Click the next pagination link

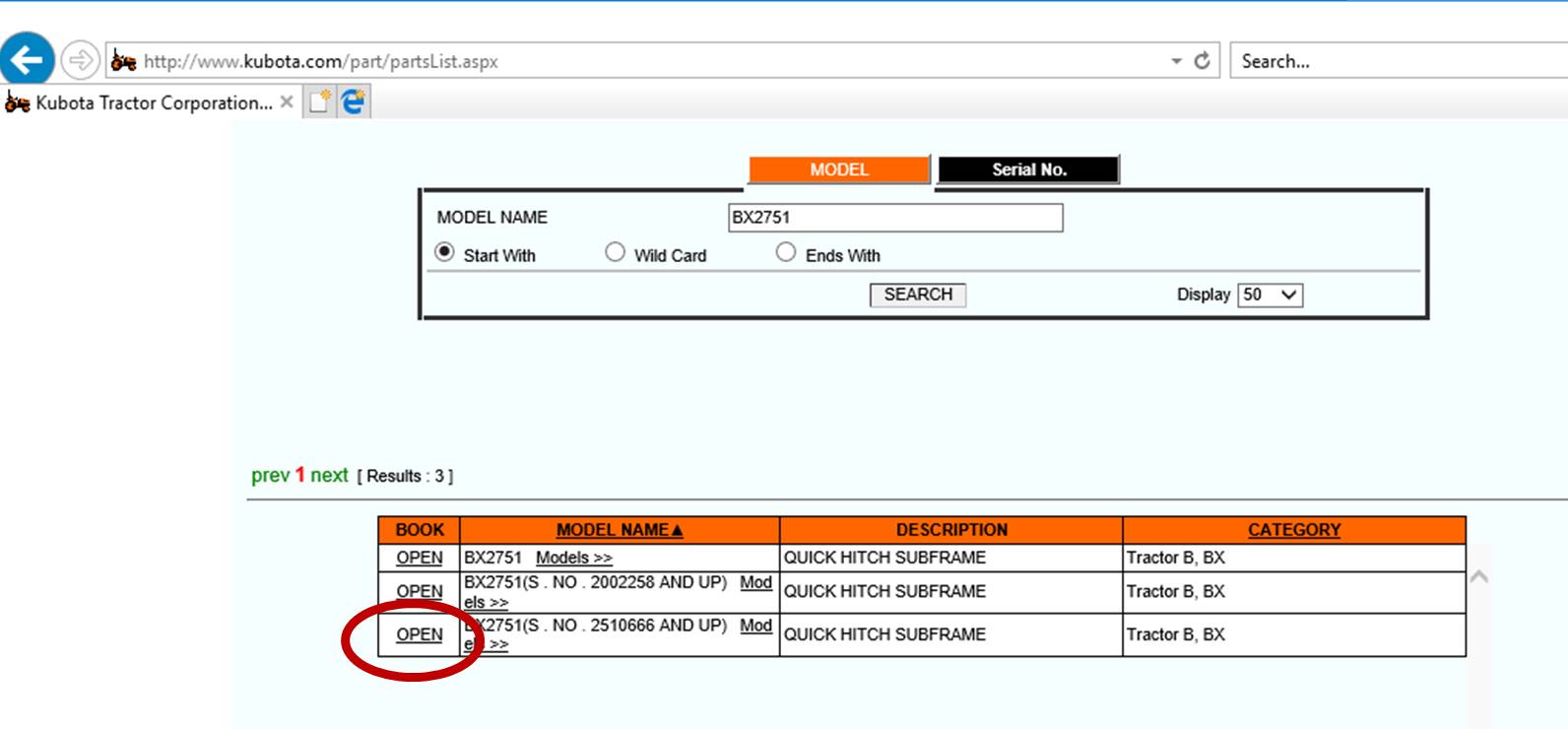(x=329, y=476)
